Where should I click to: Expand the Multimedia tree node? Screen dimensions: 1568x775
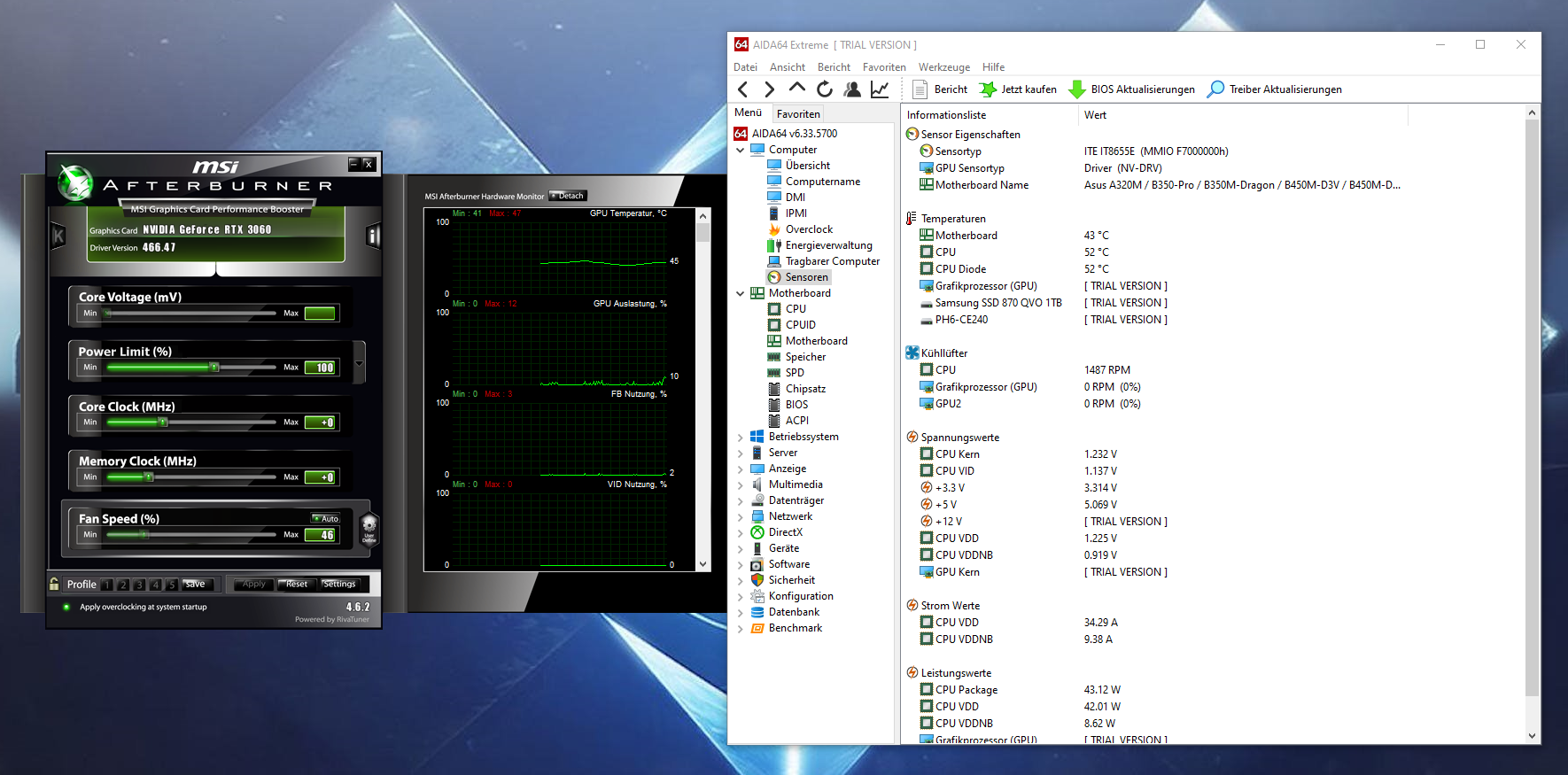click(741, 484)
